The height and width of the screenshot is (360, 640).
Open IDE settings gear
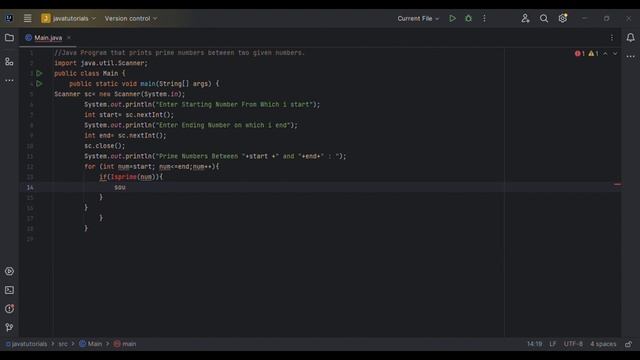click(563, 18)
